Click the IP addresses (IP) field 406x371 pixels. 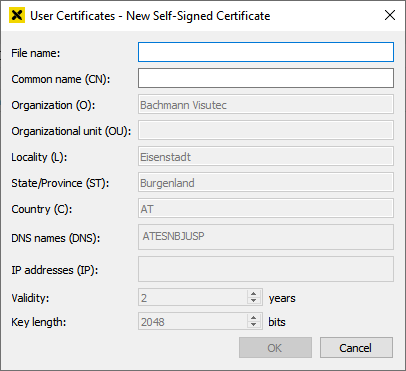click(266, 269)
